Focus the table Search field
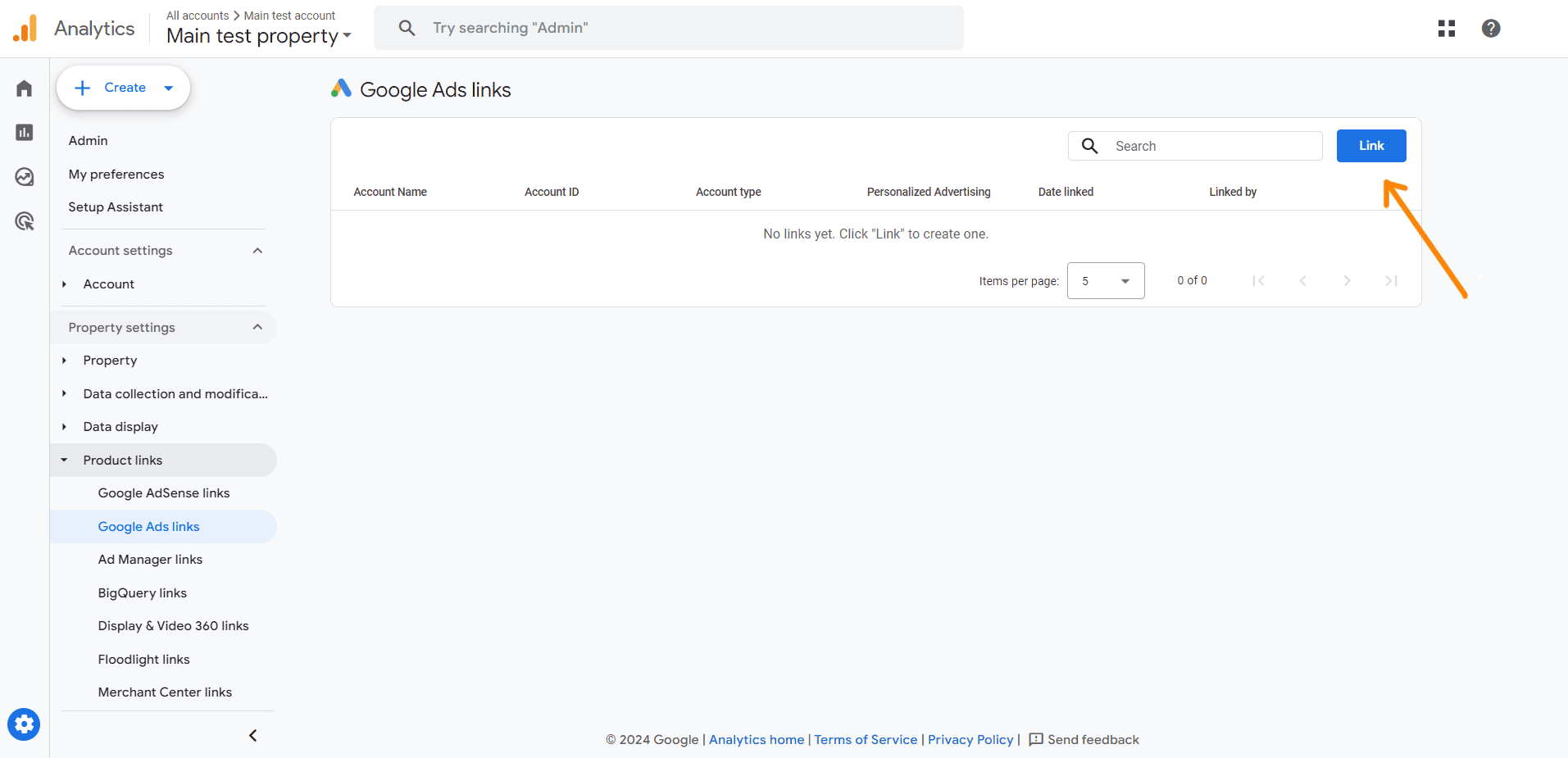 1196,146
